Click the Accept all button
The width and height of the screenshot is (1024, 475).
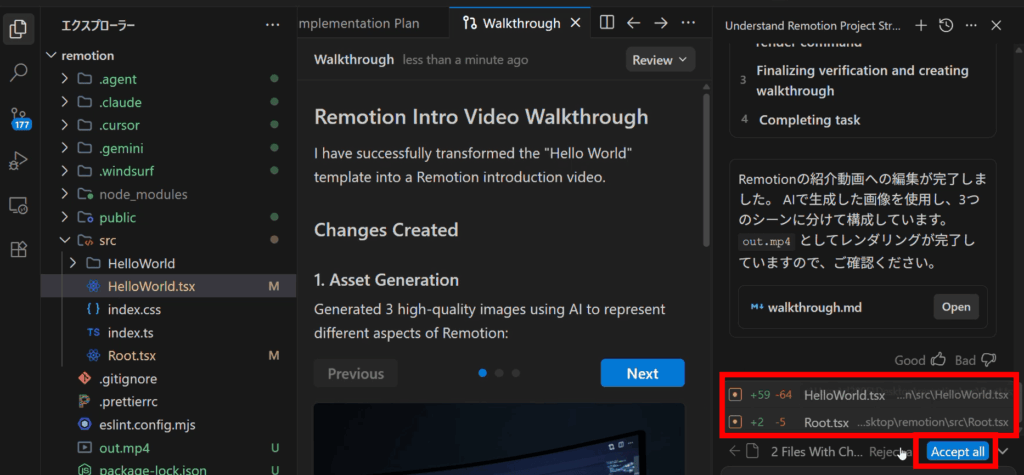tap(957, 452)
